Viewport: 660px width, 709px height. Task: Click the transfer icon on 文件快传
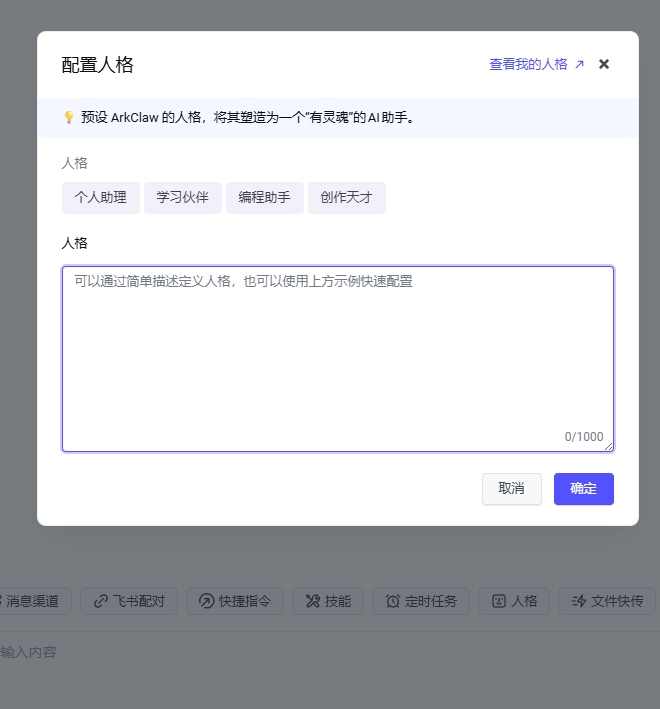[x=579, y=601]
